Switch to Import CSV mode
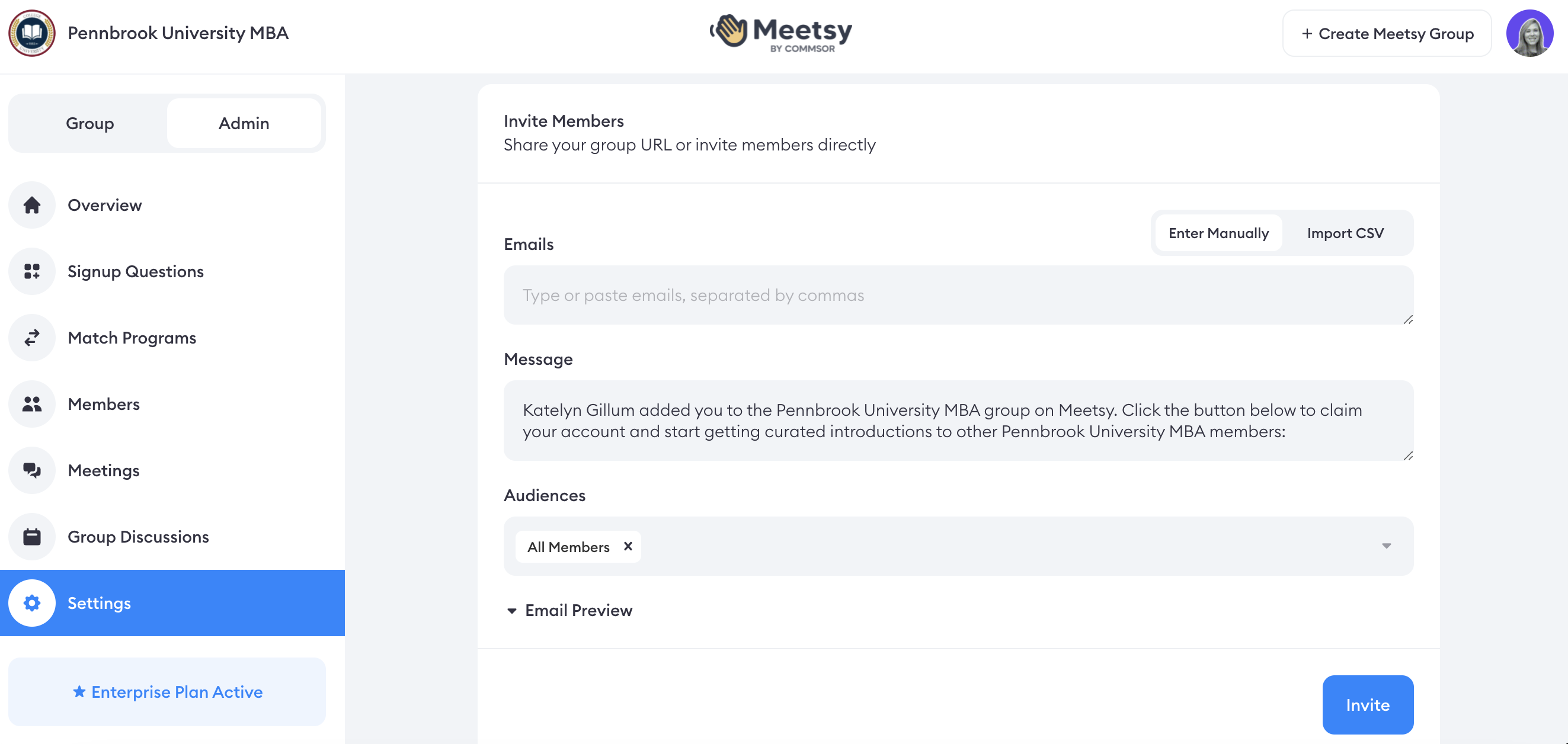1568x744 pixels. click(1345, 233)
